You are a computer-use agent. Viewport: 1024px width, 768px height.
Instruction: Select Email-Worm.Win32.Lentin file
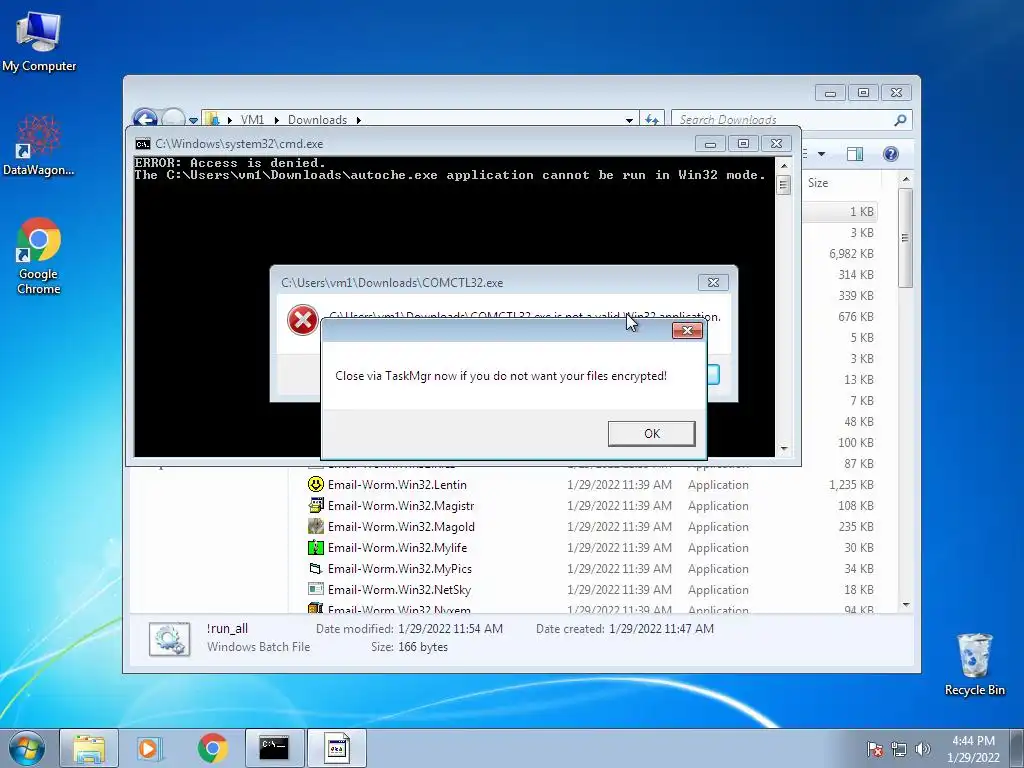tap(397, 485)
